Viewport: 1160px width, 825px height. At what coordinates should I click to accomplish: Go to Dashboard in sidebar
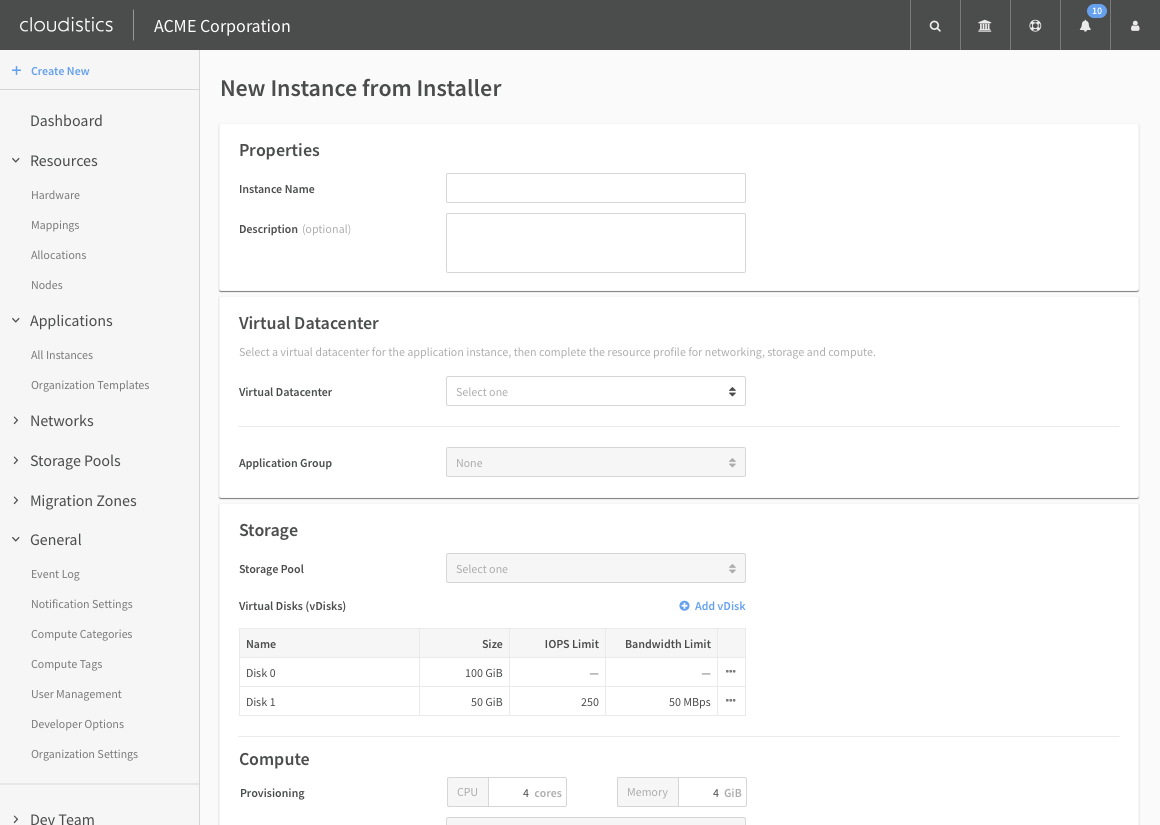tap(66, 121)
